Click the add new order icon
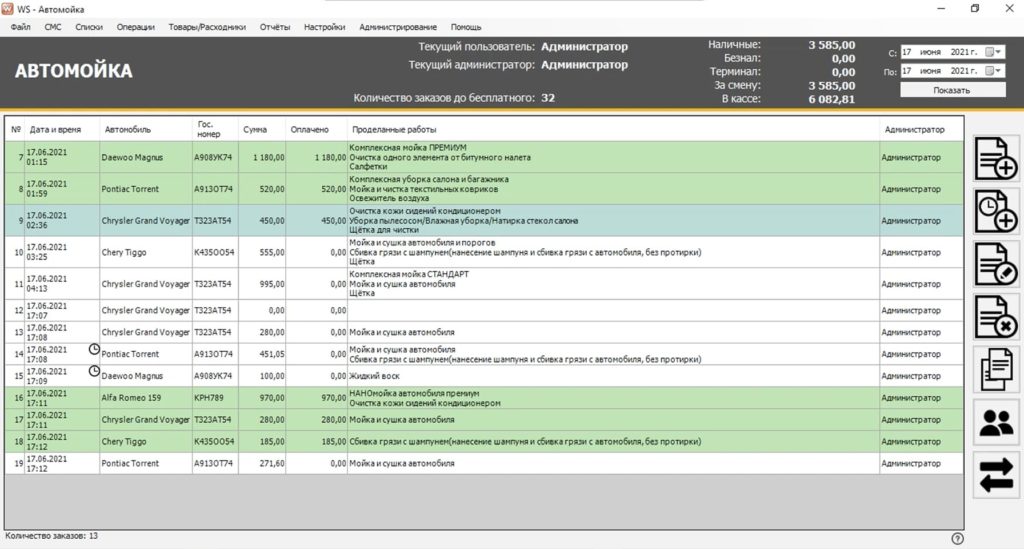The width and height of the screenshot is (1024, 549). (996, 158)
